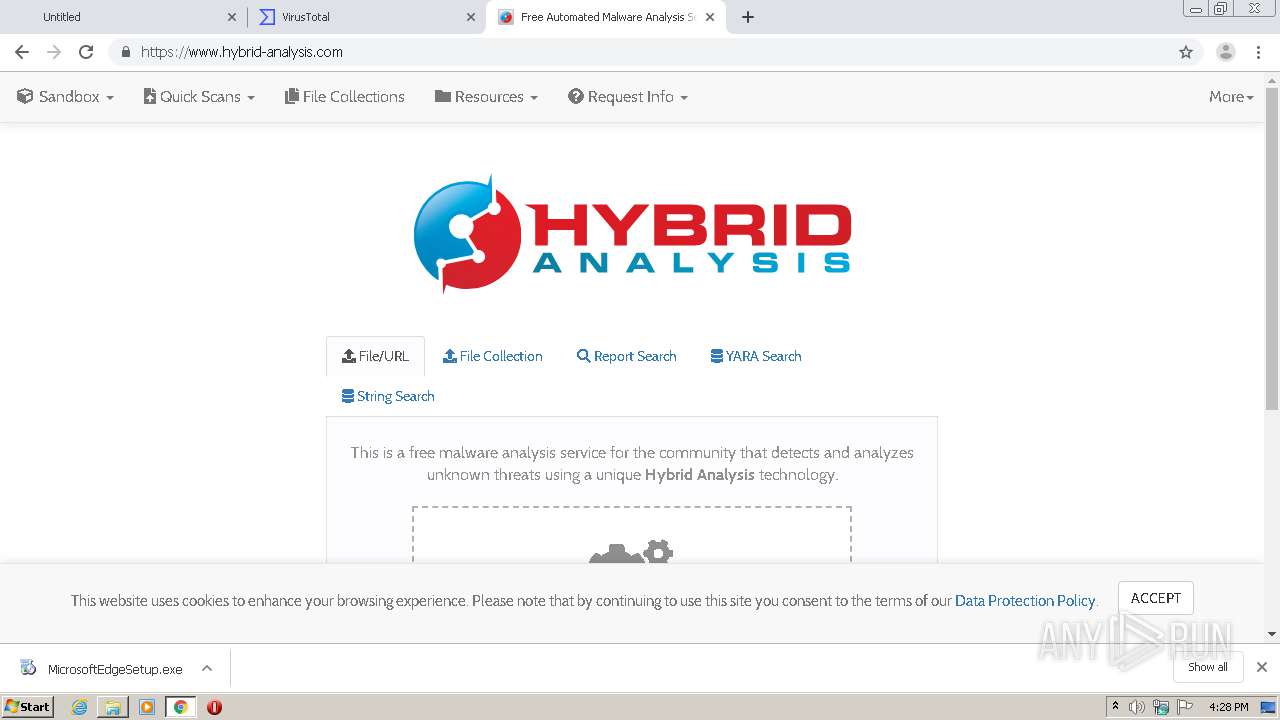The width and height of the screenshot is (1280, 720).
Task: View site security lock information
Action: tap(125, 52)
